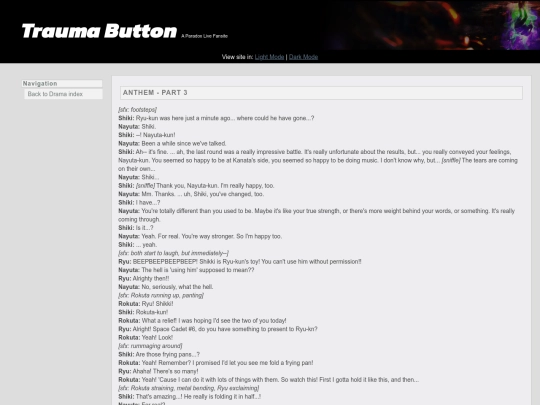Image resolution: width=540 pixels, height=405 pixels.
Task: Click Rokuta's 'Ryu! Shikki!' line
Action: pyautogui.click(x=146, y=304)
